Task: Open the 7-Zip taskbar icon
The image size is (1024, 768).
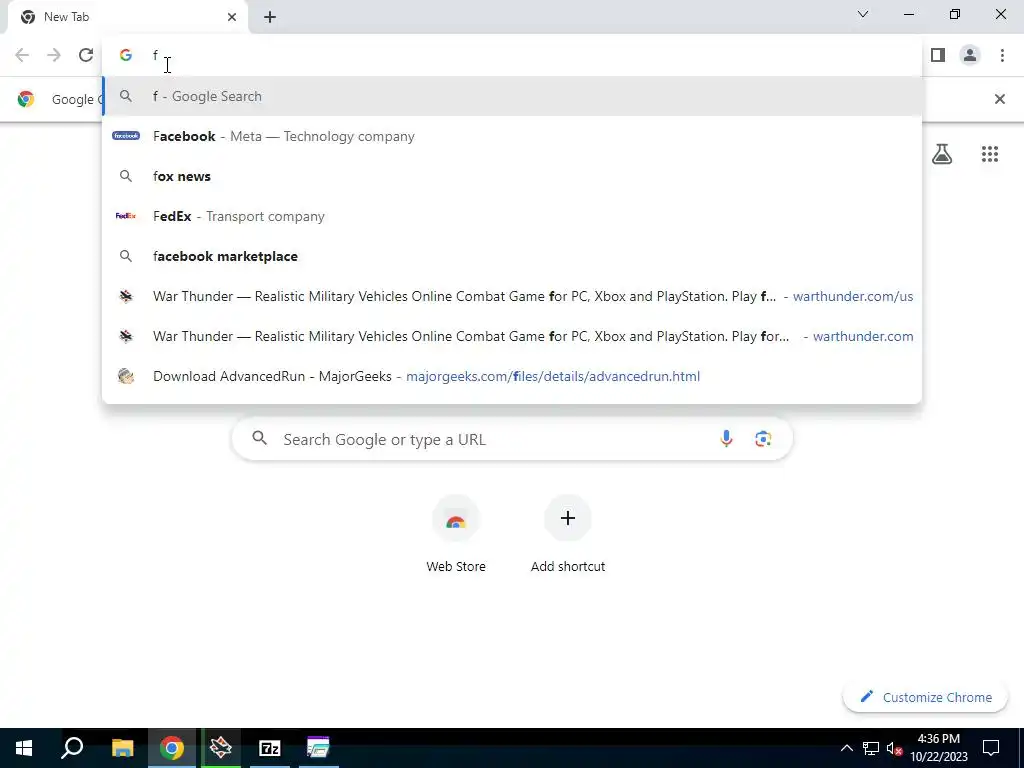Action: click(270, 748)
